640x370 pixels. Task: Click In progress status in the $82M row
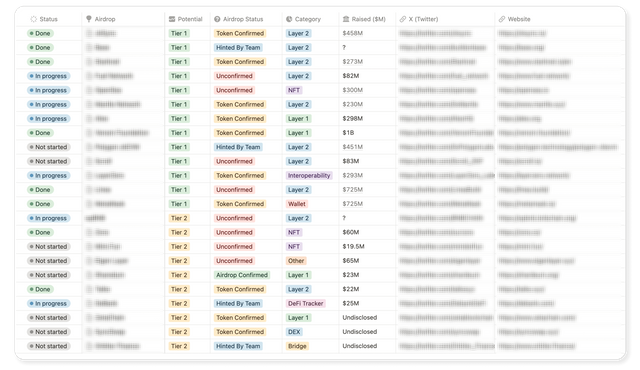tap(49, 76)
